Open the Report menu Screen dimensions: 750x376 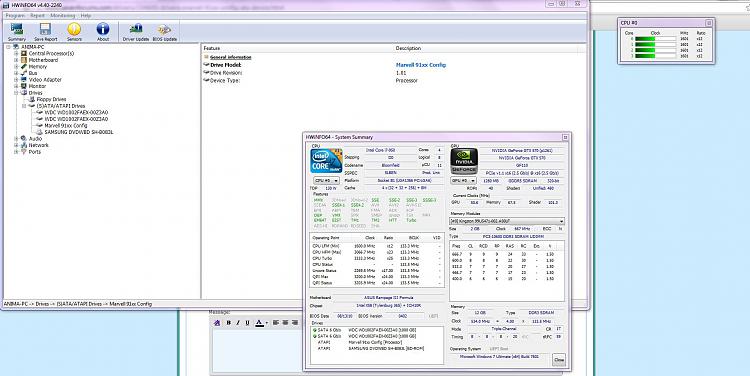tap(37, 16)
